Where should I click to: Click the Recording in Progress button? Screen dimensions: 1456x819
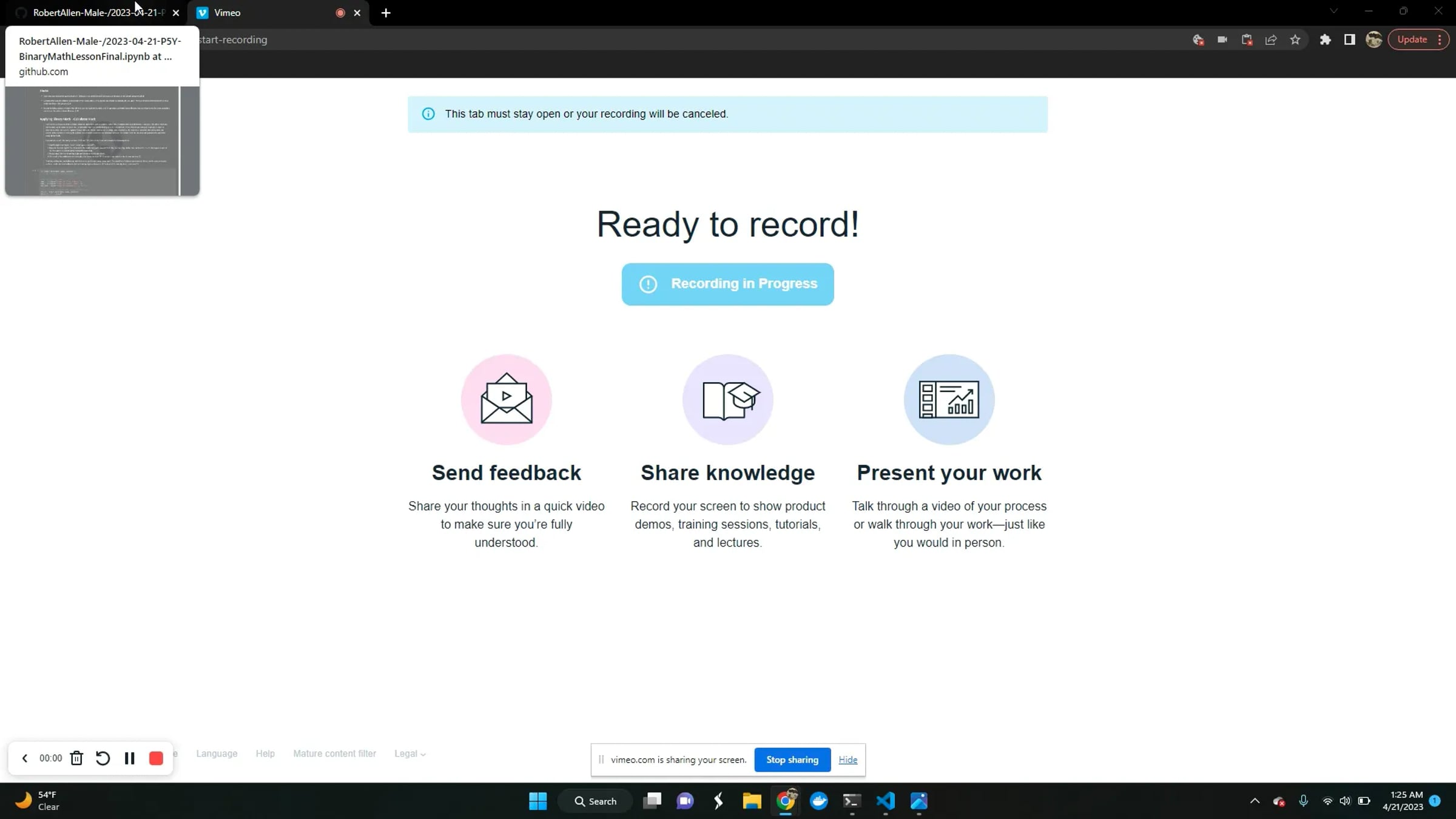click(x=727, y=284)
